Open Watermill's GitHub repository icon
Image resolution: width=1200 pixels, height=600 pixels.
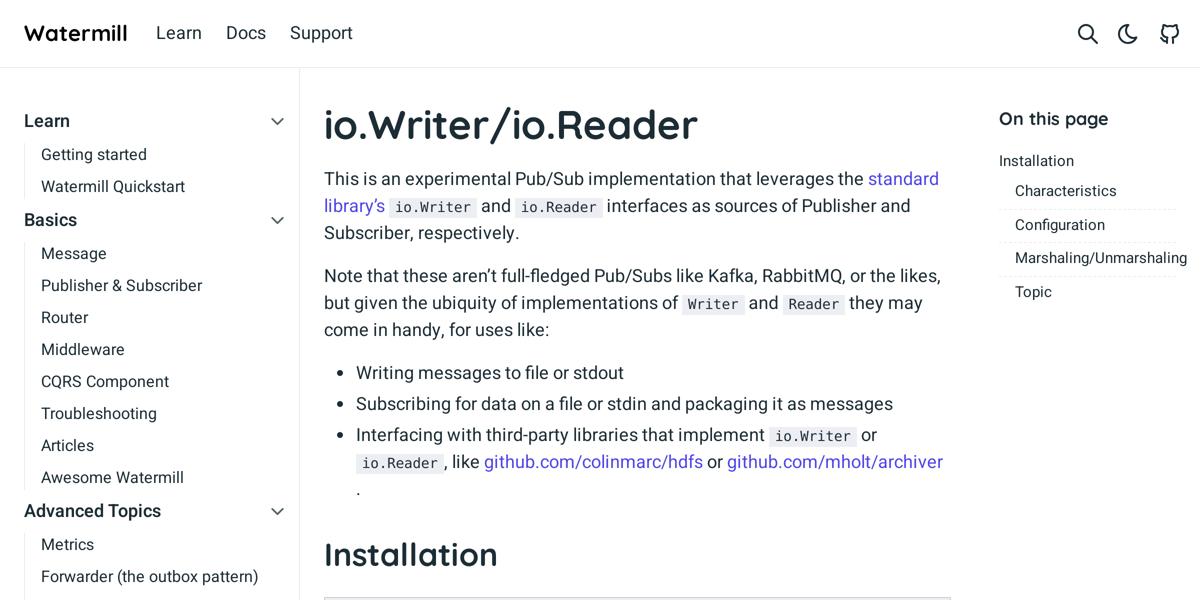(1169, 33)
